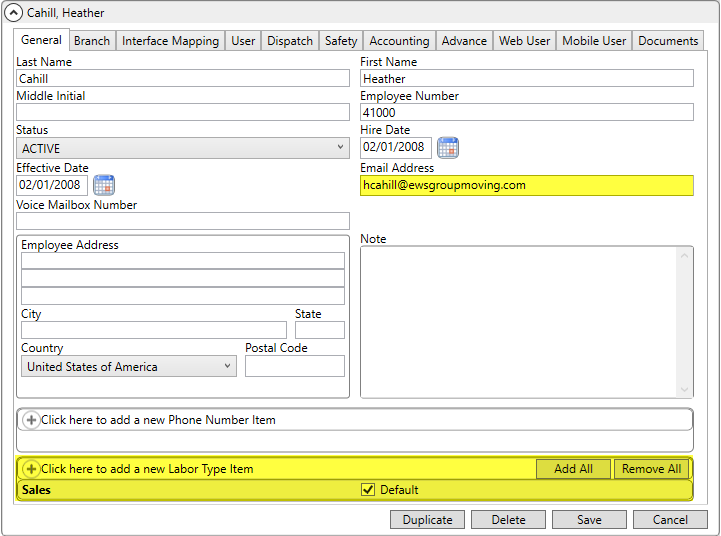721x536 pixels.
Task: Open the Effective Date calendar picker
Action: [x=104, y=185]
